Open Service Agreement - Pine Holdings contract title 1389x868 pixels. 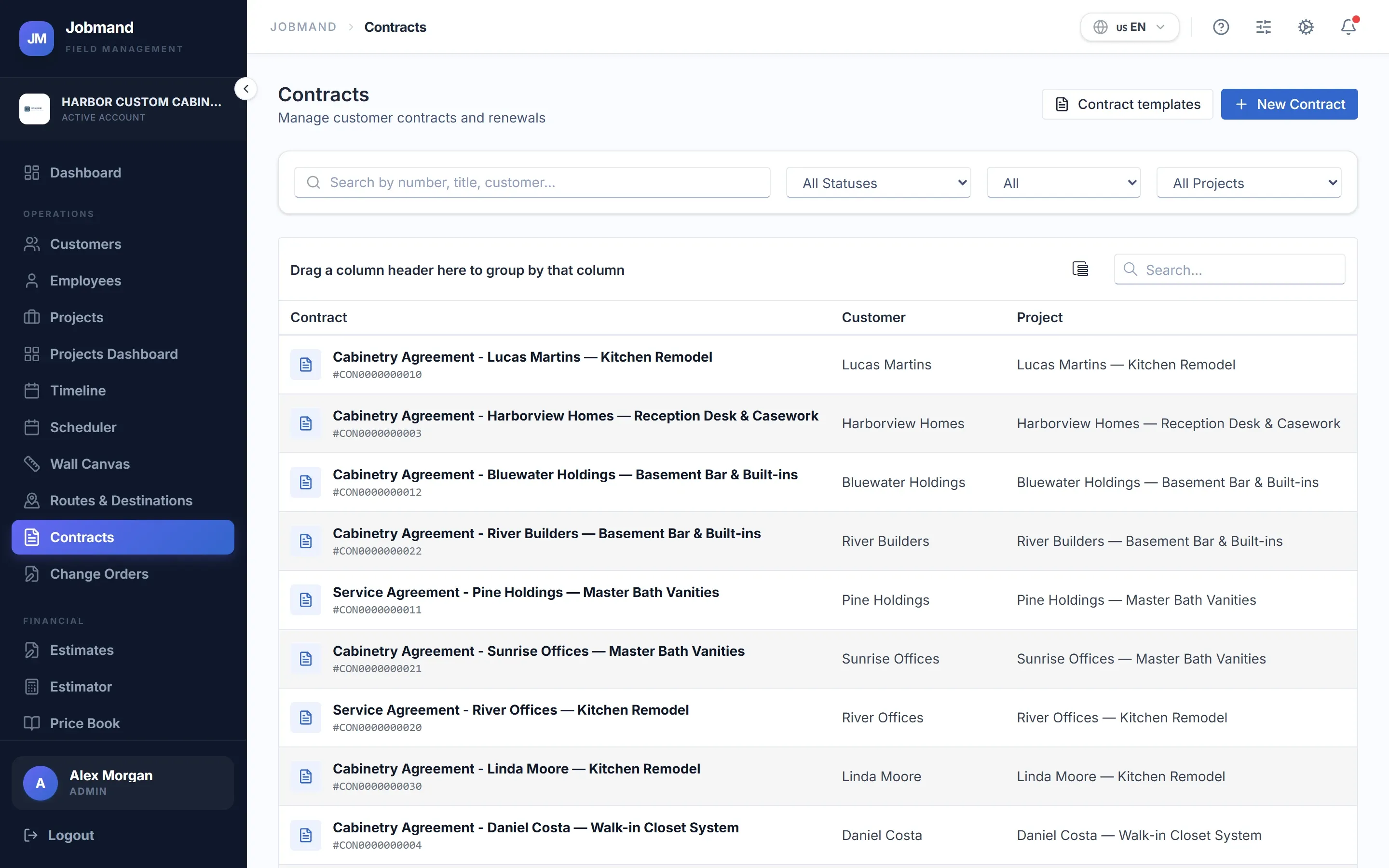[526, 593]
